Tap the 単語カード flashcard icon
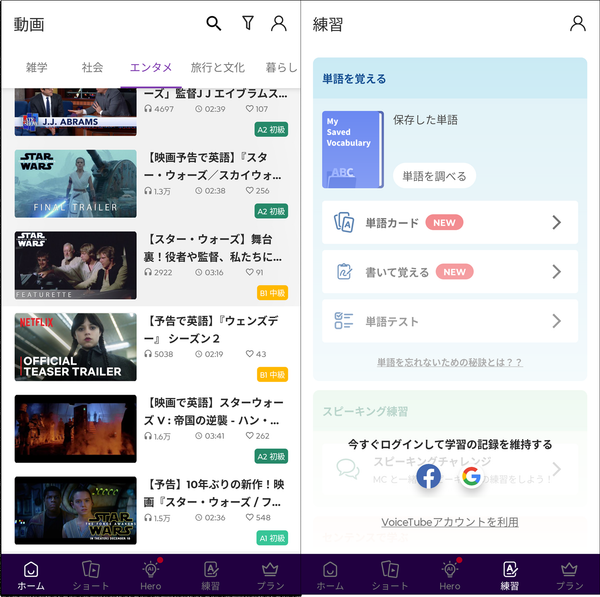 (x=344, y=222)
